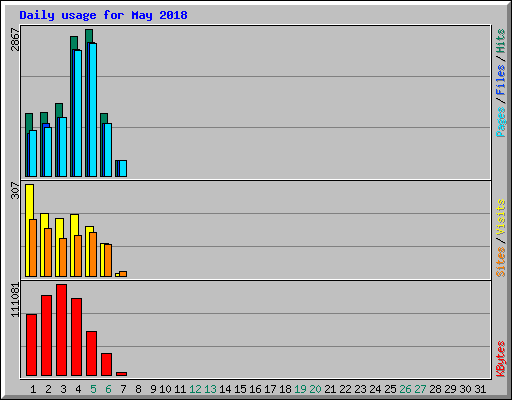Click the orange 'Sites' legend label
The height and width of the screenshot is (400, 512).
500,262
